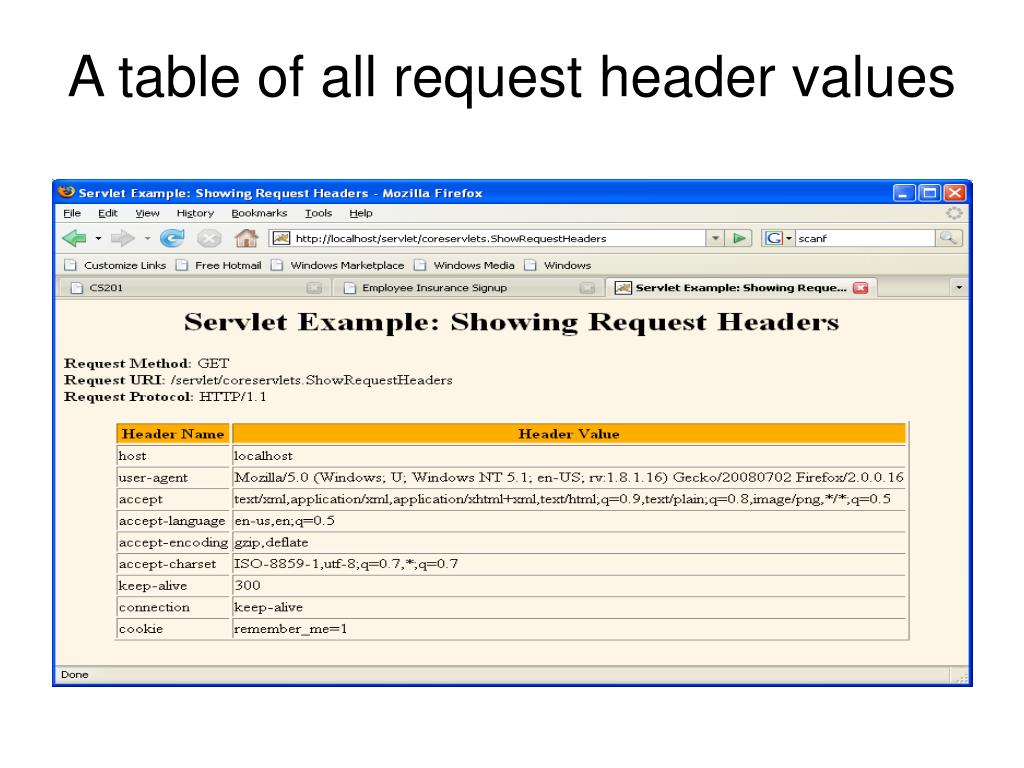1024x768 pixels.
Task: Go to the Home page icon
Action: click(x=246, y=238)
